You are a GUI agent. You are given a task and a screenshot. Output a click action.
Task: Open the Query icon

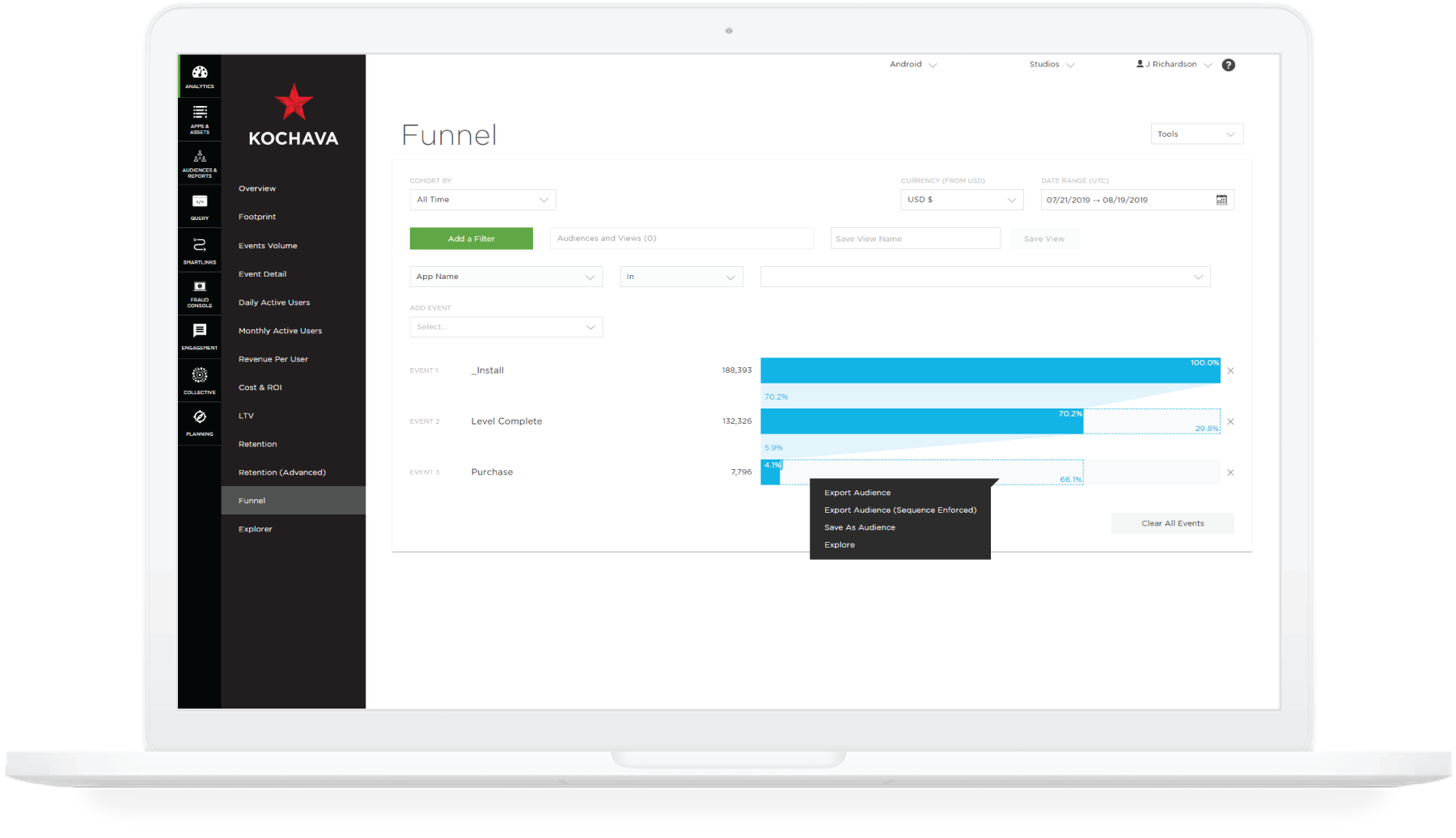pyautogui.click(x=200, y=206)
